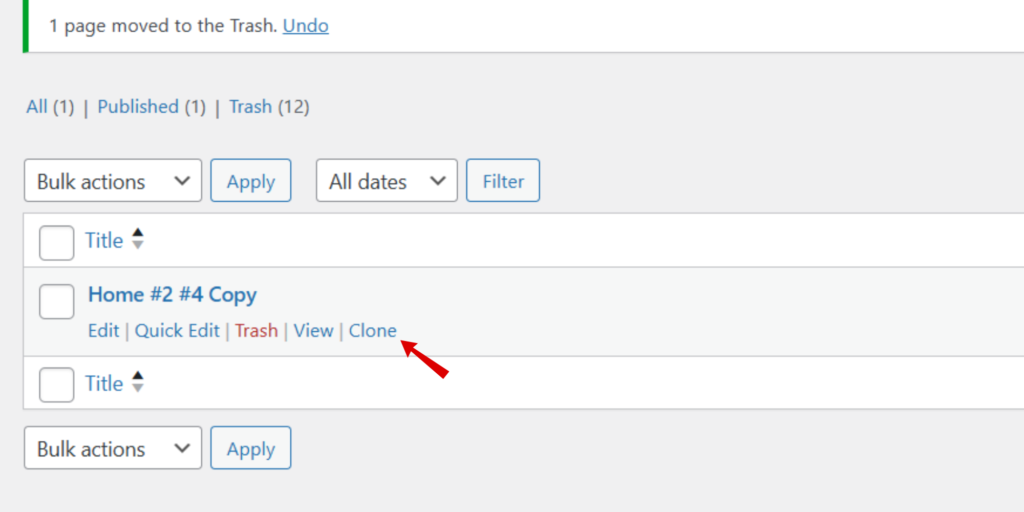Open Quick Edit for the page
The width and height of the screenshot is (1024, 512).
click(x=177, y=330)
